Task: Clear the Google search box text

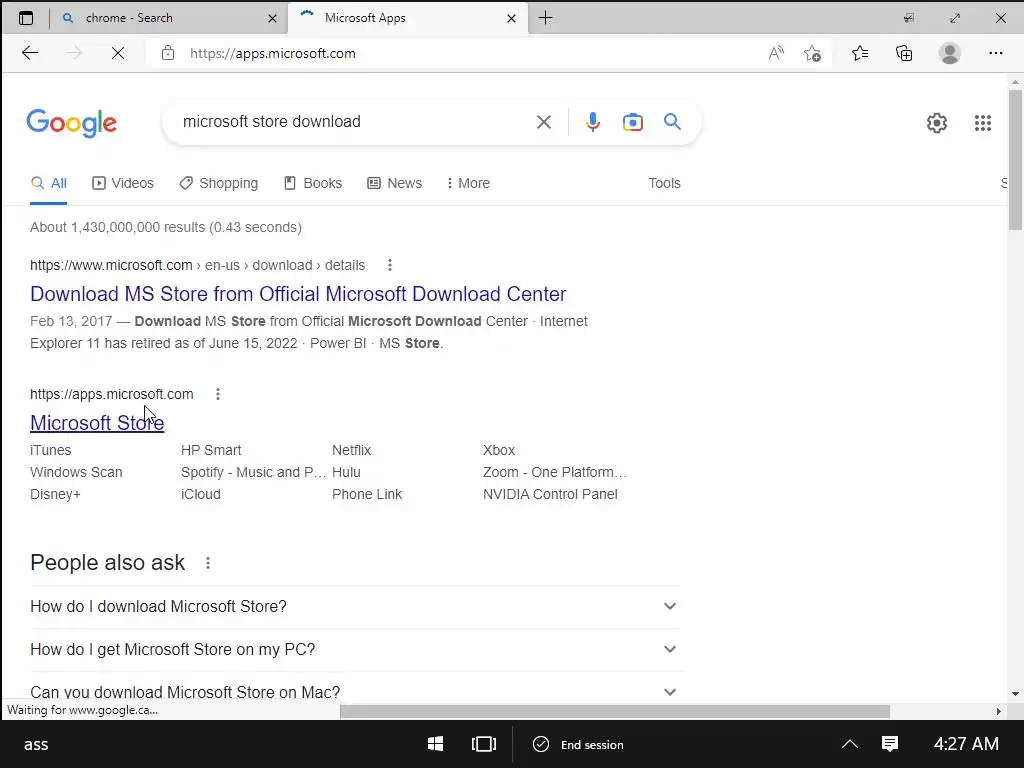Action: (543, 121)
